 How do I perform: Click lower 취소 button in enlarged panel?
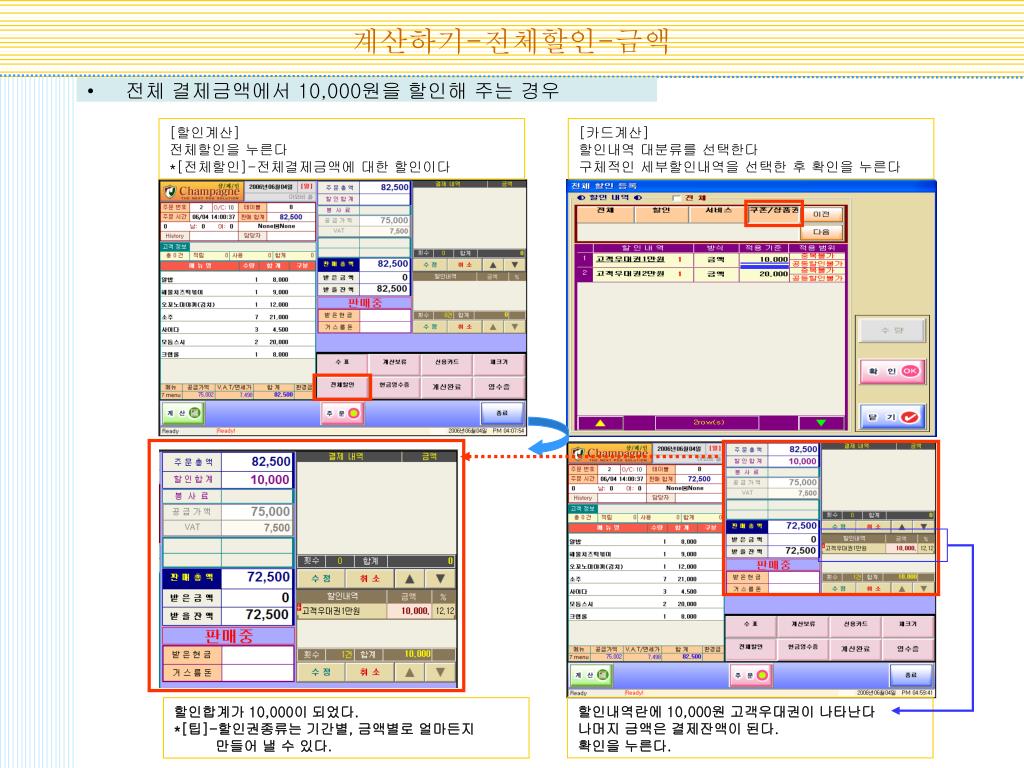370,671
